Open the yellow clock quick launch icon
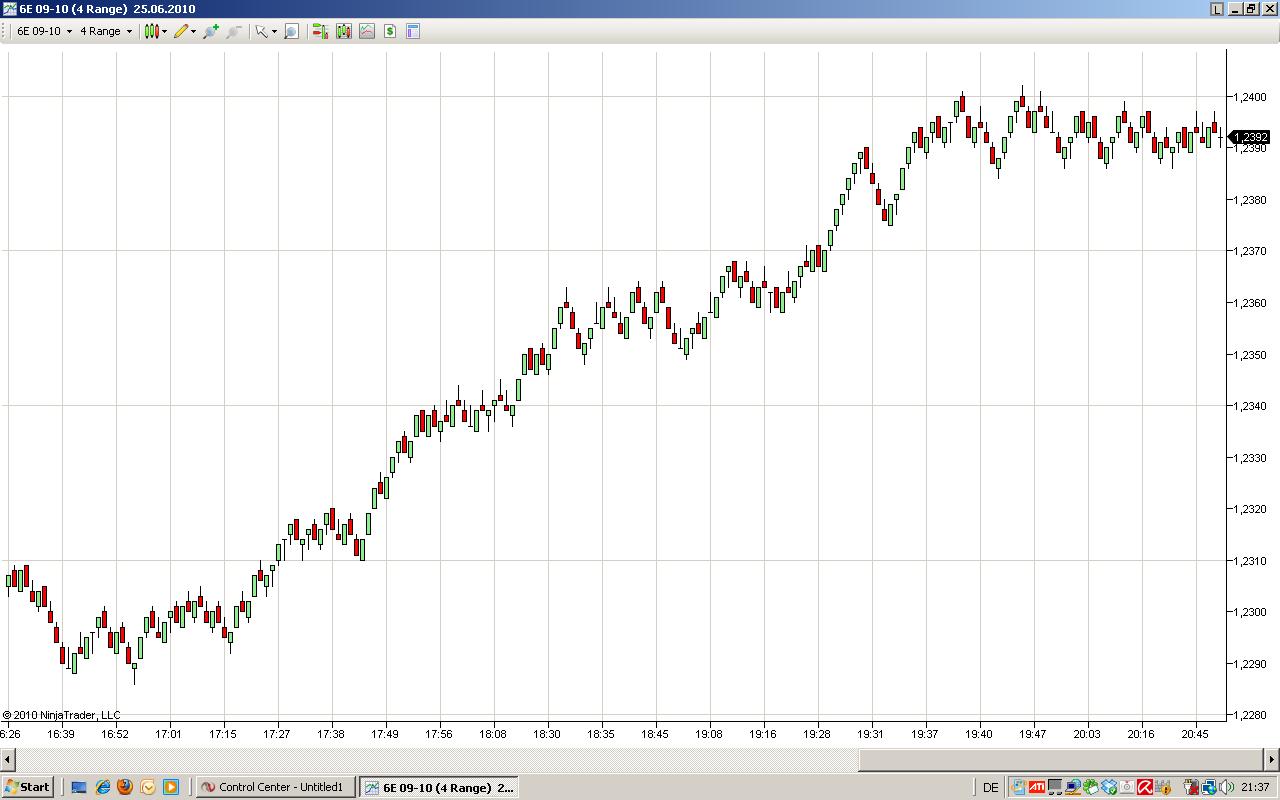Image resolution: width=1280 pixels, height=800 pixels. (x=148, y=787)
